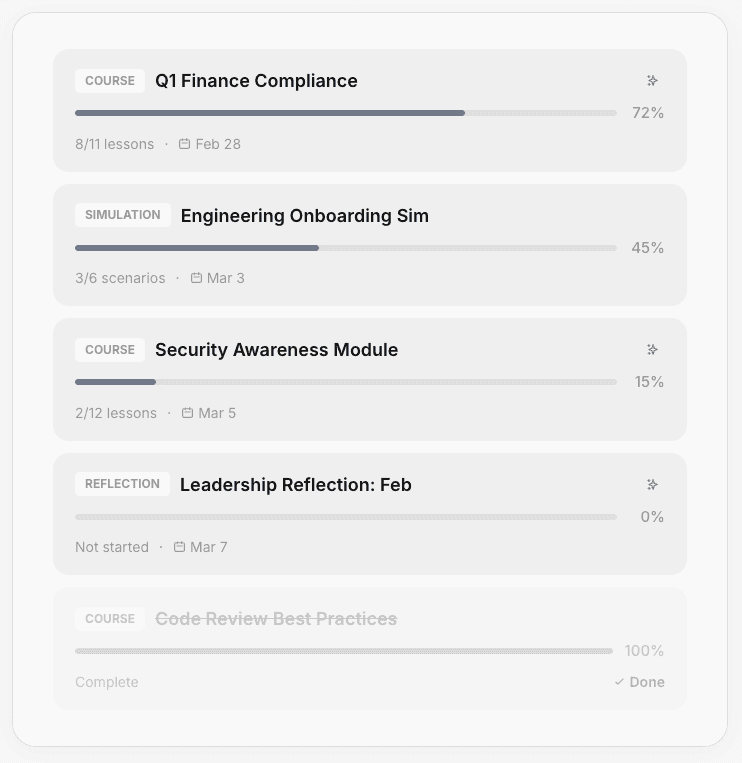The width and height of the screenshot is (742, 763).
Task: Open the Q1 Finance Compliance course title
Action: point(256,81)
